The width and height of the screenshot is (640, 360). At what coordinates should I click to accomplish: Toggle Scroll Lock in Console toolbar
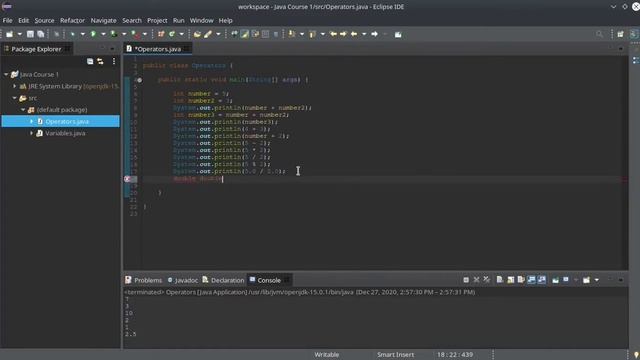[511, 280]
